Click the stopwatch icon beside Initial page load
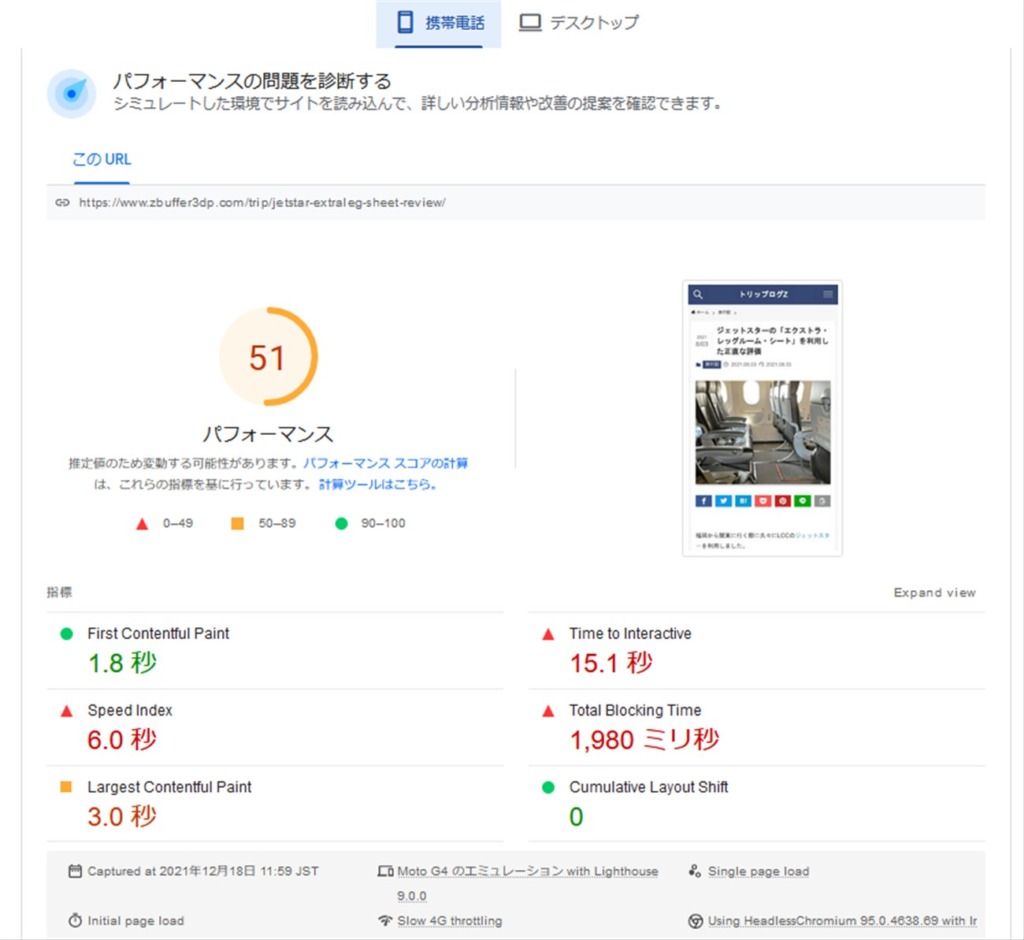 (75, 920)
